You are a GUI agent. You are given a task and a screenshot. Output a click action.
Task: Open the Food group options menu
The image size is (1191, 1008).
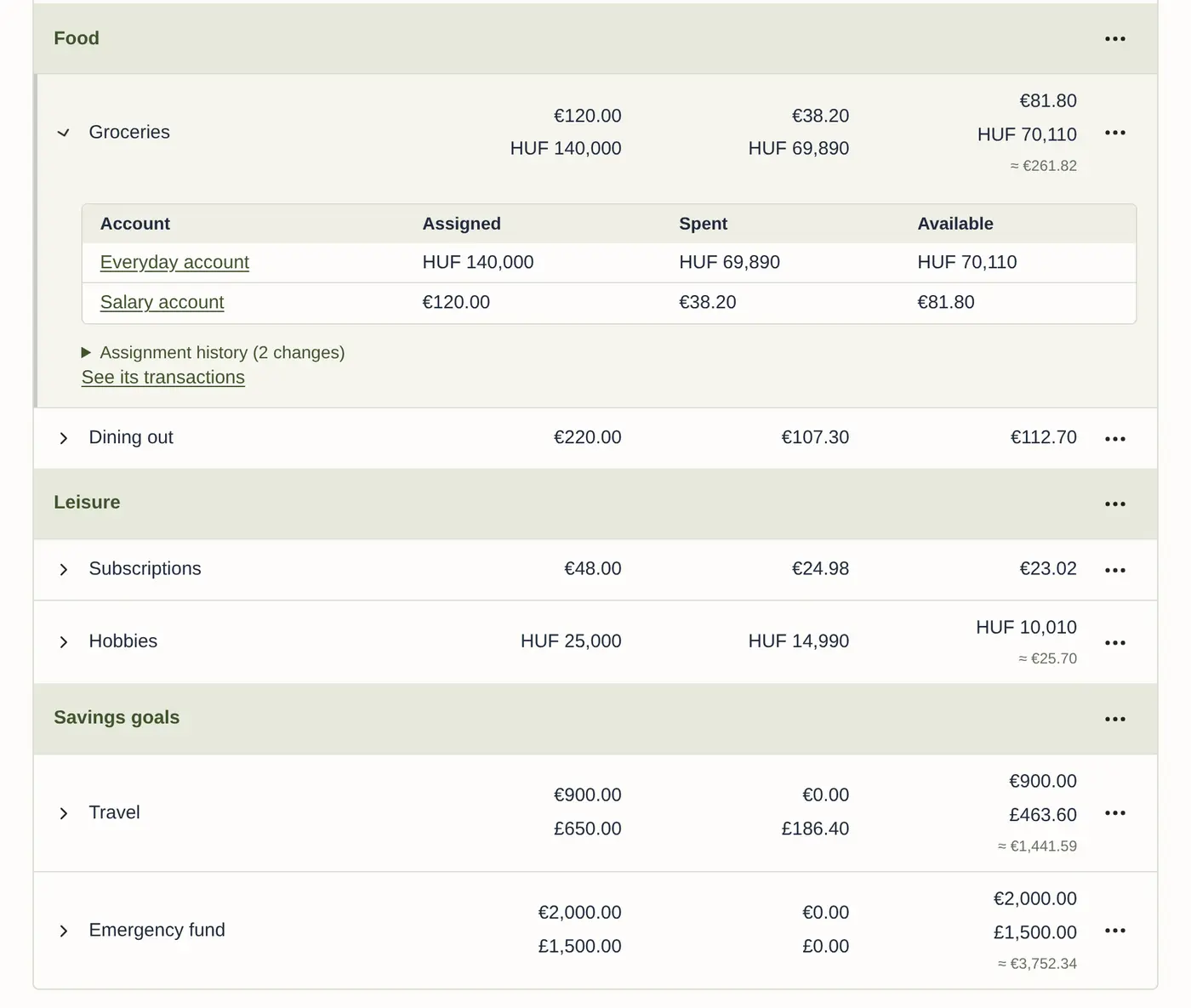[x=1115, y=39]
